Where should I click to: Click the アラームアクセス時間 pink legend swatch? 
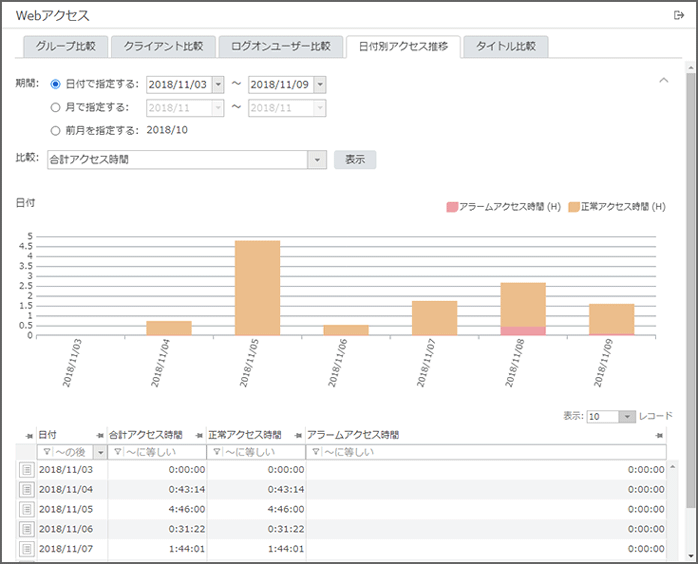(x=452, y=207)
